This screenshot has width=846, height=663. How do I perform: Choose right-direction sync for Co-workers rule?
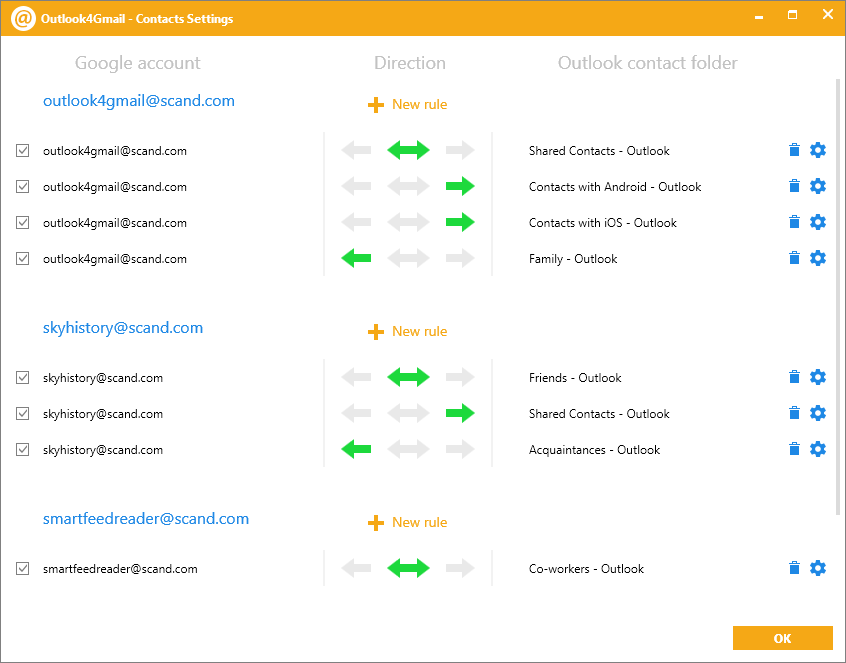point(460,568)
